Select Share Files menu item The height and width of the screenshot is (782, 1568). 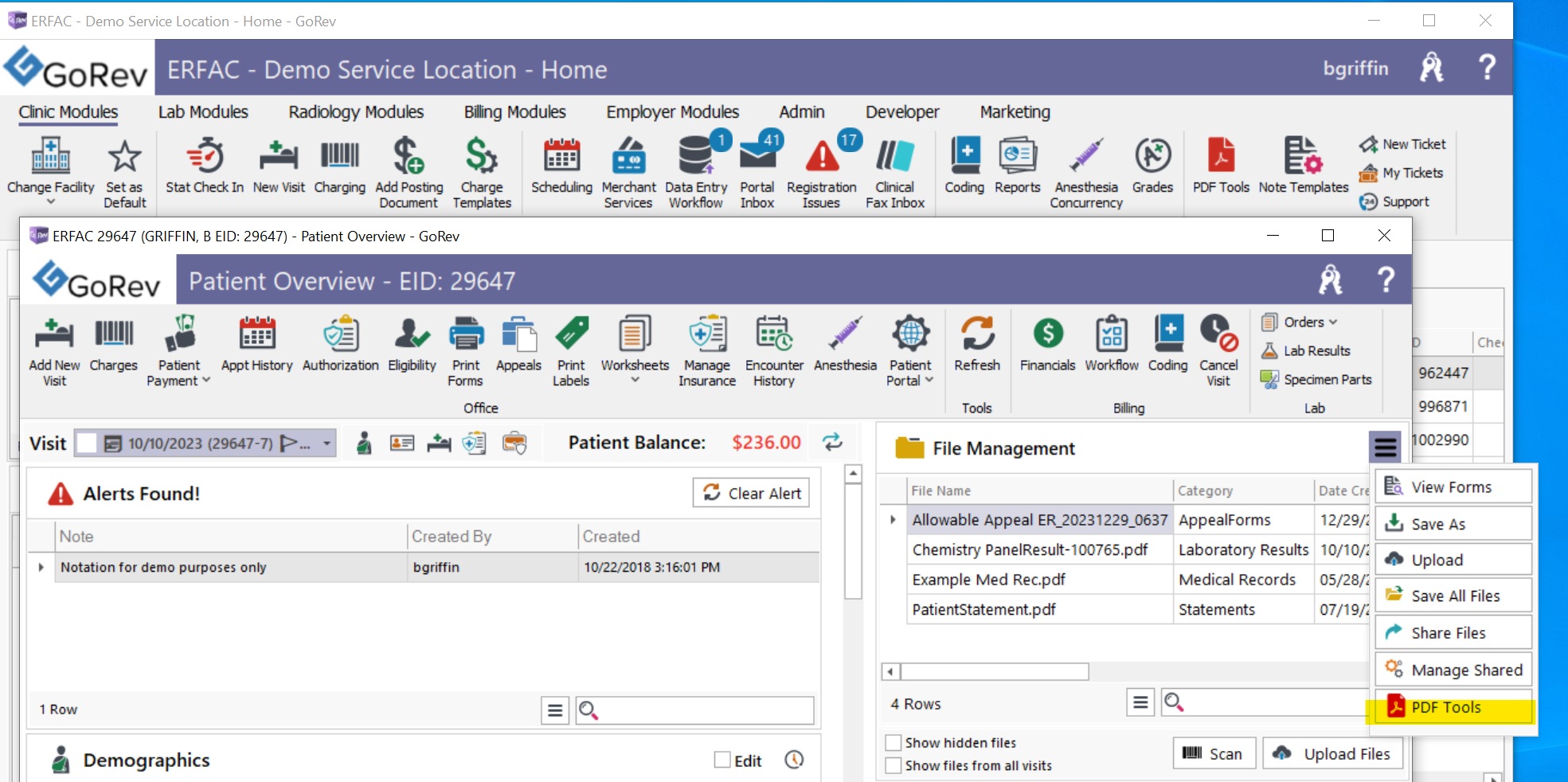pyautogui.click(x=1453, y=632)
